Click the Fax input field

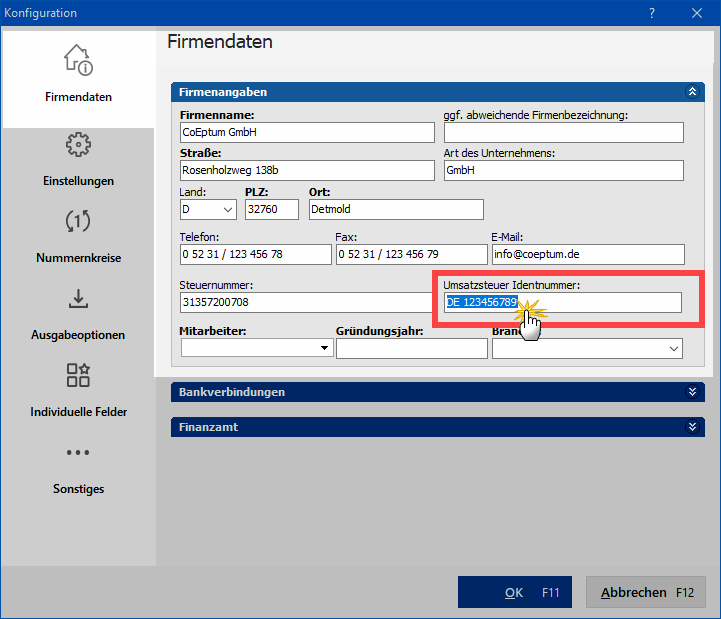412,254
